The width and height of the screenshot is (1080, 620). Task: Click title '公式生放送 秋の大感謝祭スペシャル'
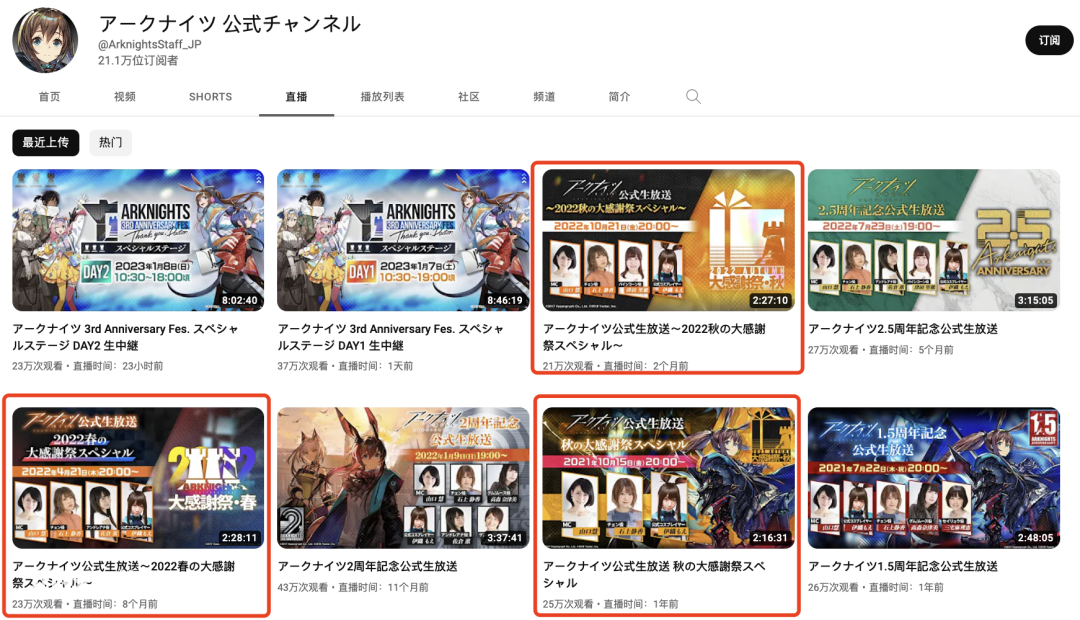(654, 575)
